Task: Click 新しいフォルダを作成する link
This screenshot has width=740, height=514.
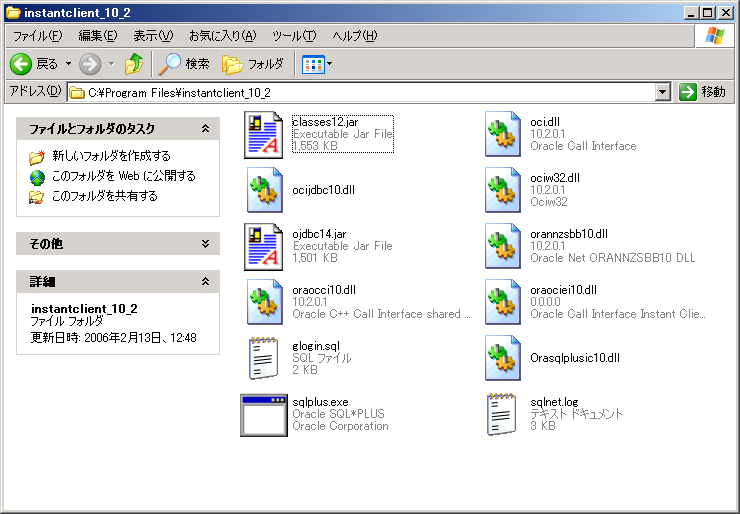Action: coord(111,156)
